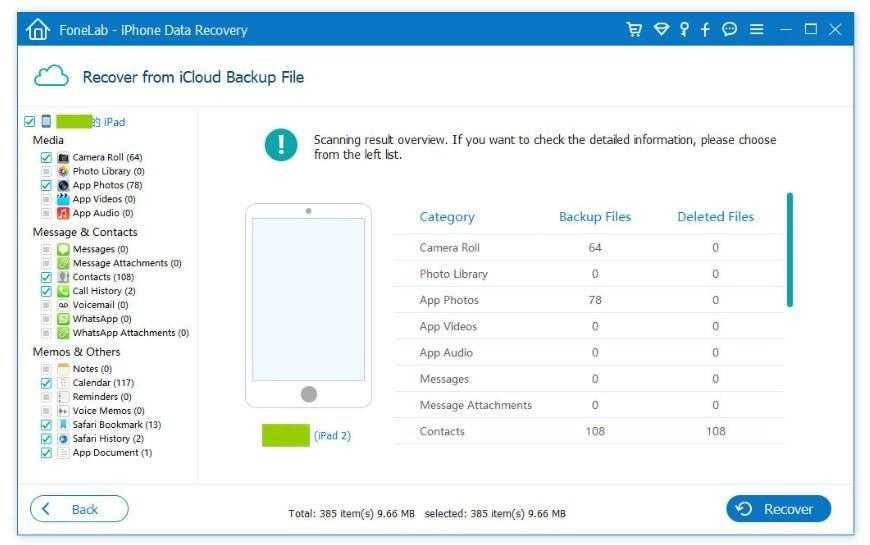Viewport: 870px width, 545px height.
Task: Select App Document (1) in the sidebar
Action: tap(112, 453)
